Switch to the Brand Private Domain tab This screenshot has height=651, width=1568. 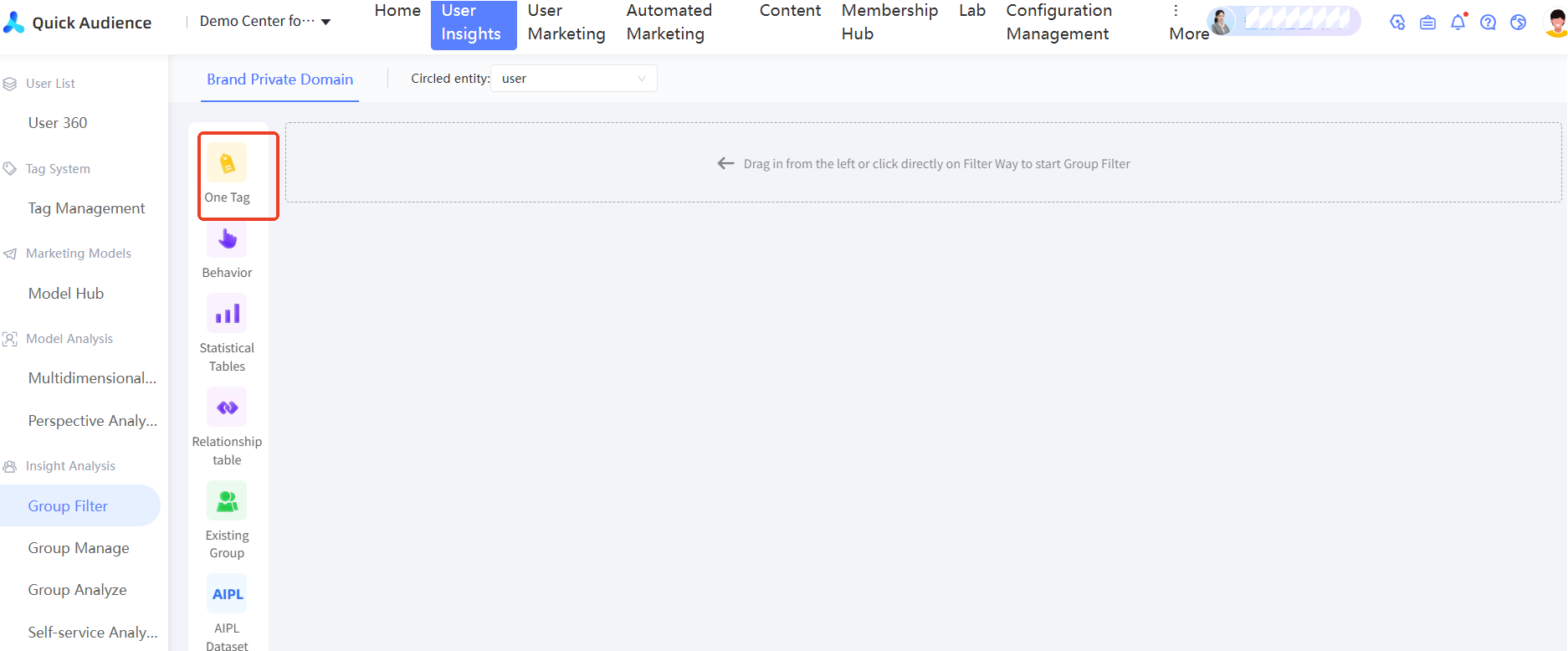point(280,79)
